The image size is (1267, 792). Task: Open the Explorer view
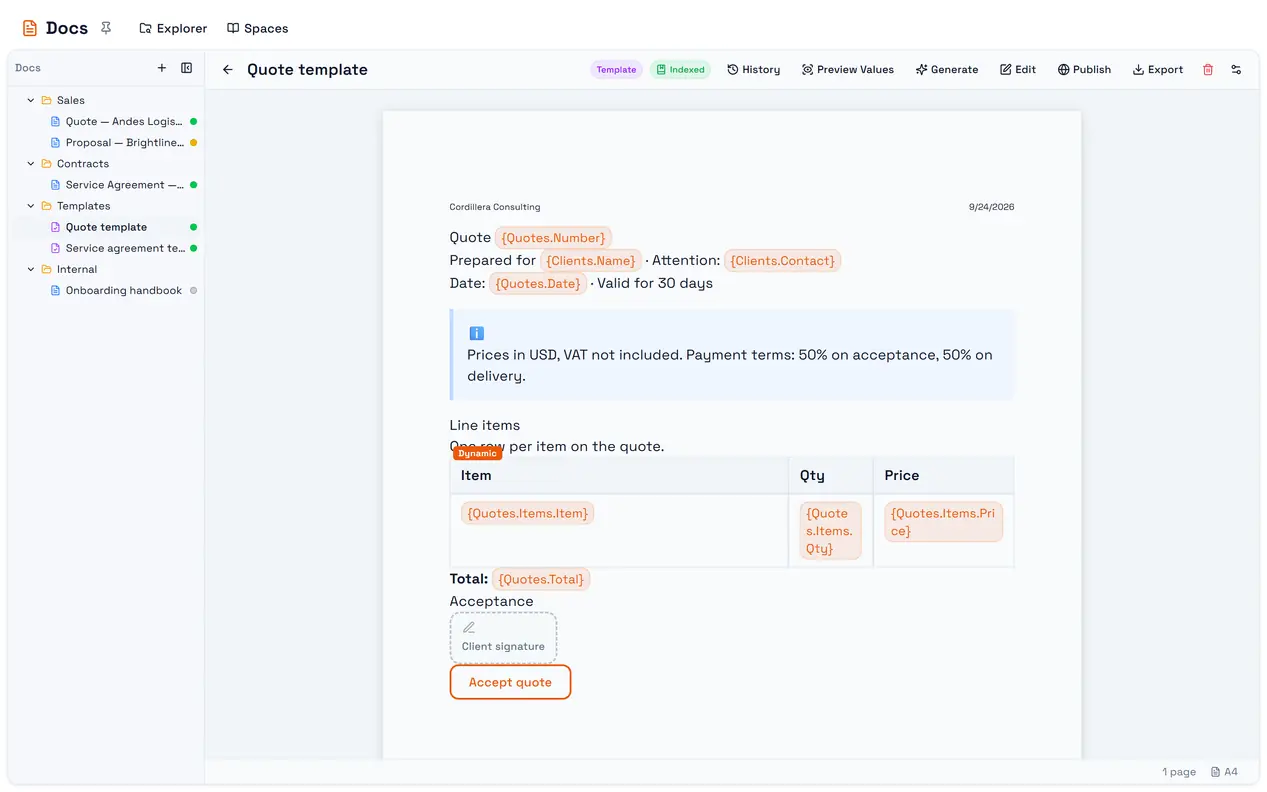tap(173, 28)
